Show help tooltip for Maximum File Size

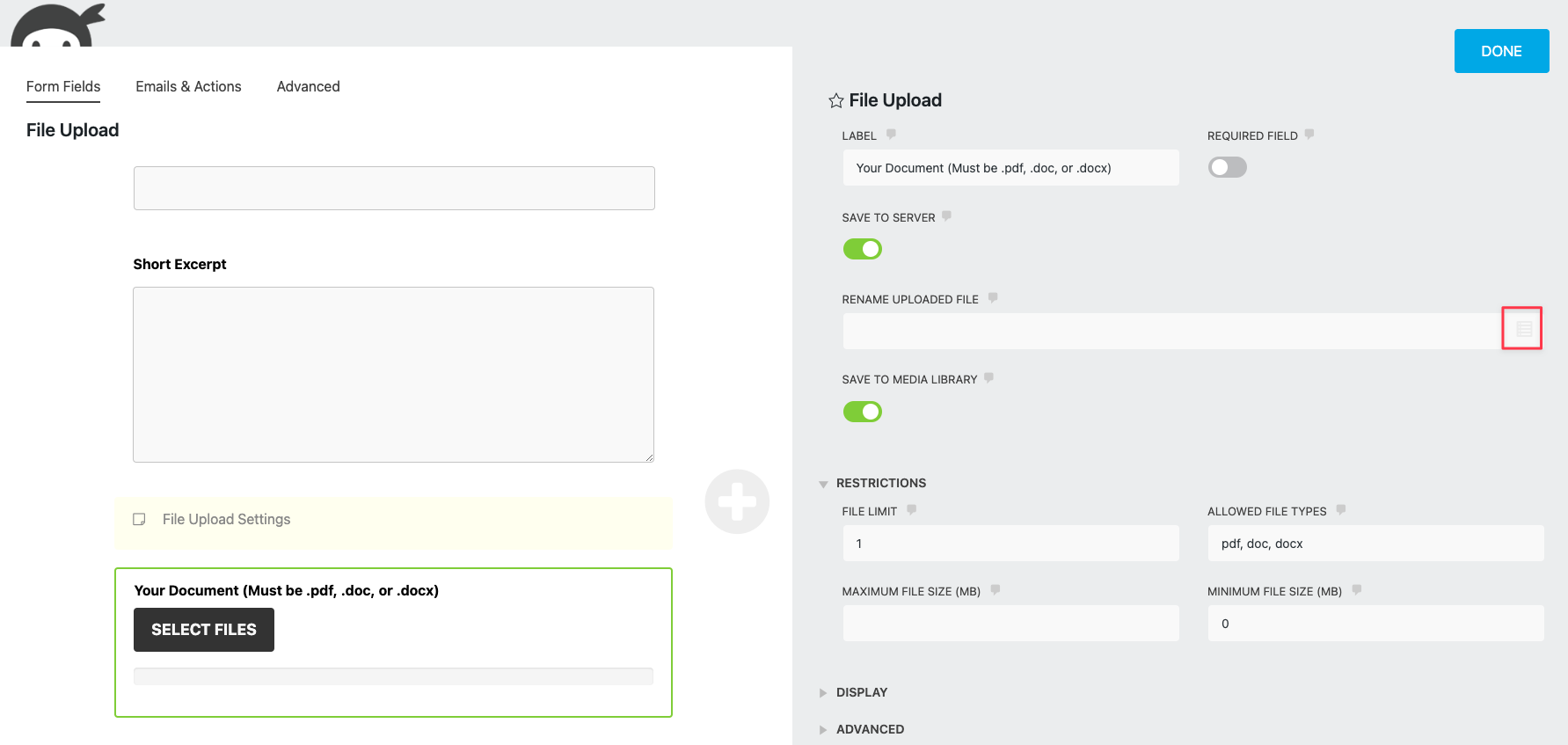pyautogui.click(x=995, y=590)
